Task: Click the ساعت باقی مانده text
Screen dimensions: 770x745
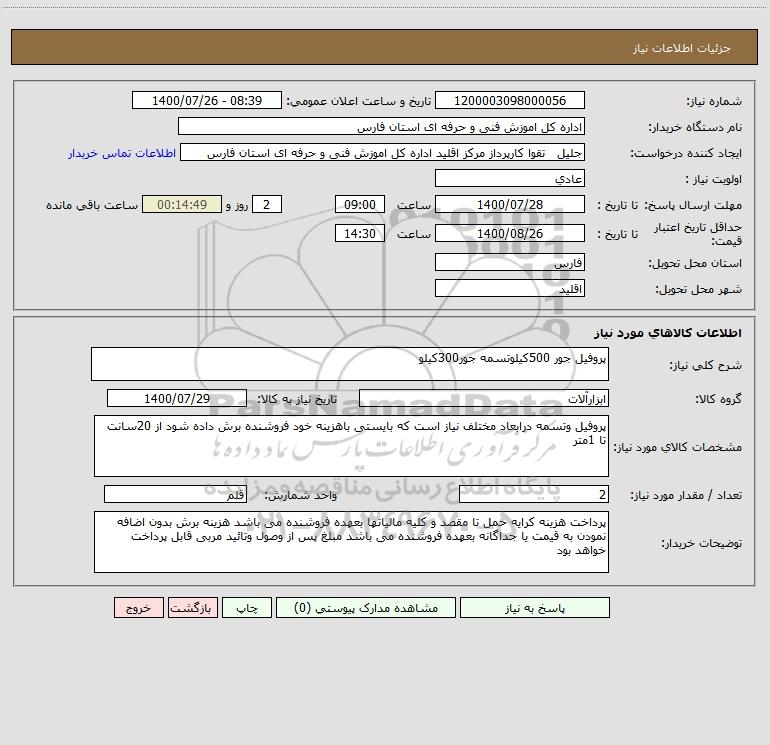Action: pos(92,205)
